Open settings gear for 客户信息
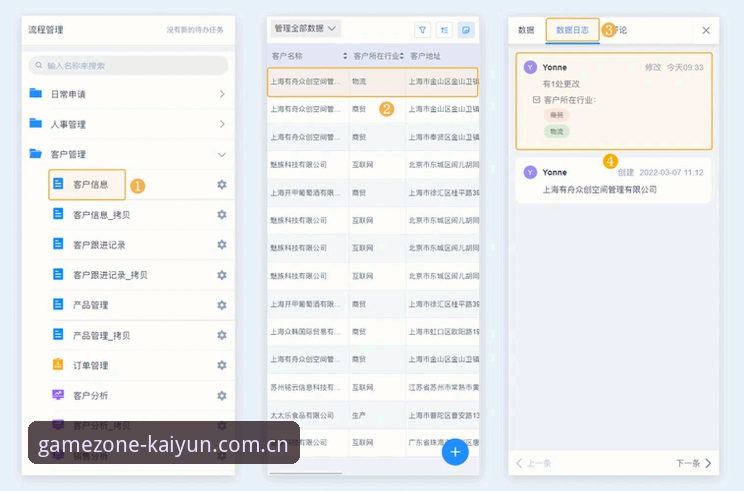 tap(222, 185)
